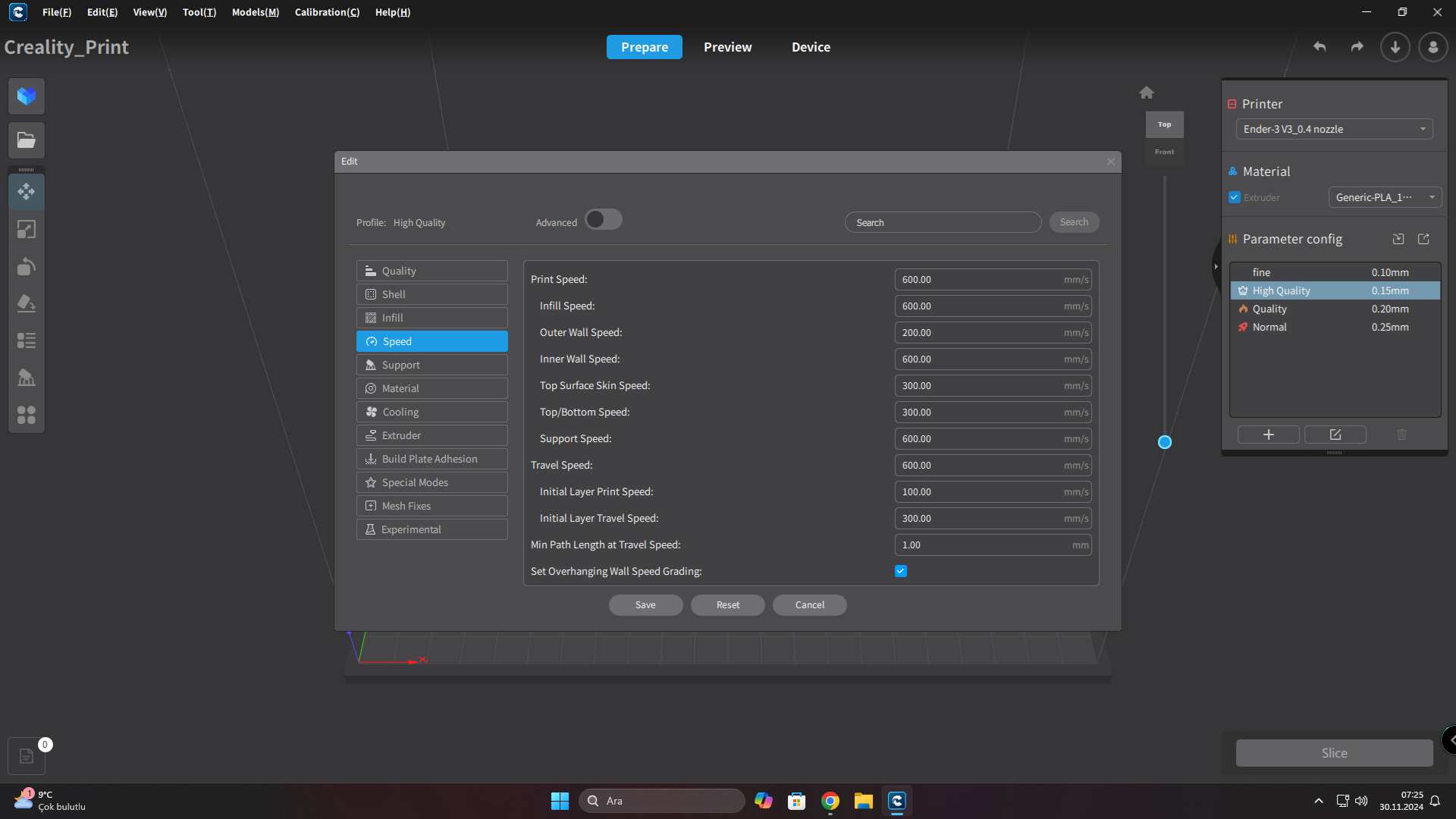Toggle the Advanced switch on
This screenshot has width=1456, height=819.
604,220
